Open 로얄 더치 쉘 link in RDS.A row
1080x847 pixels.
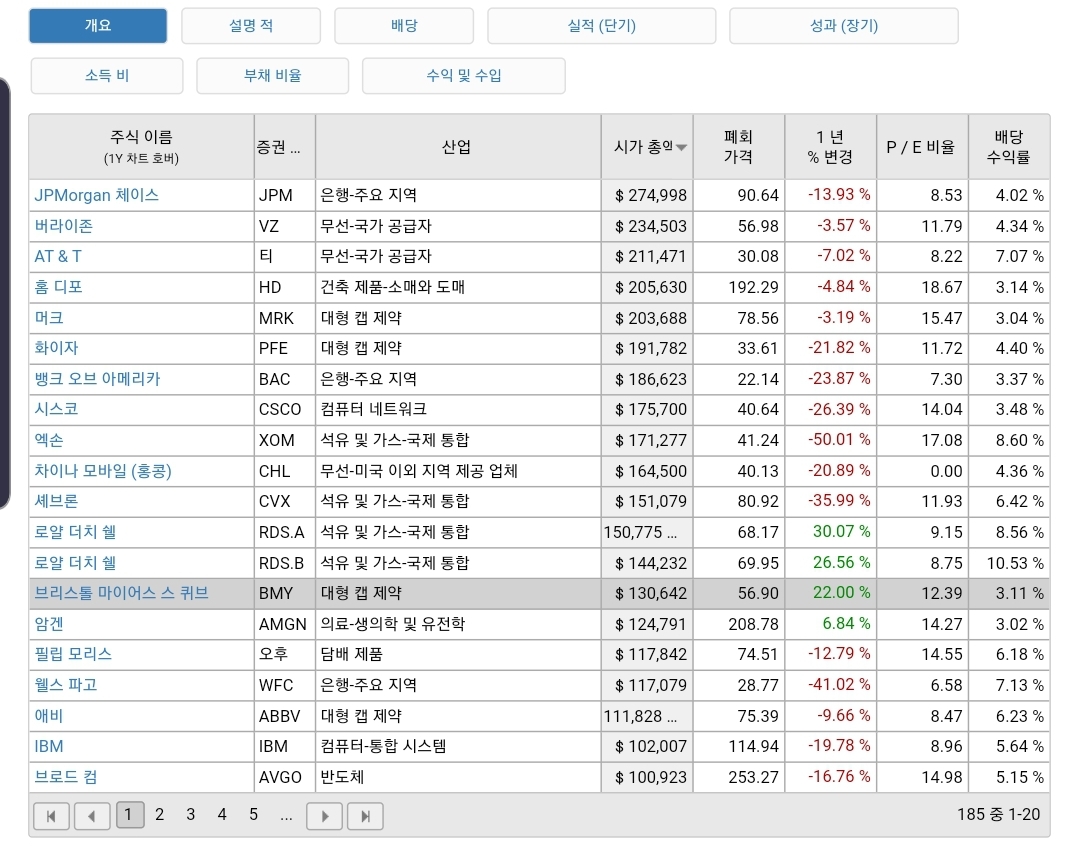[75, 532]
